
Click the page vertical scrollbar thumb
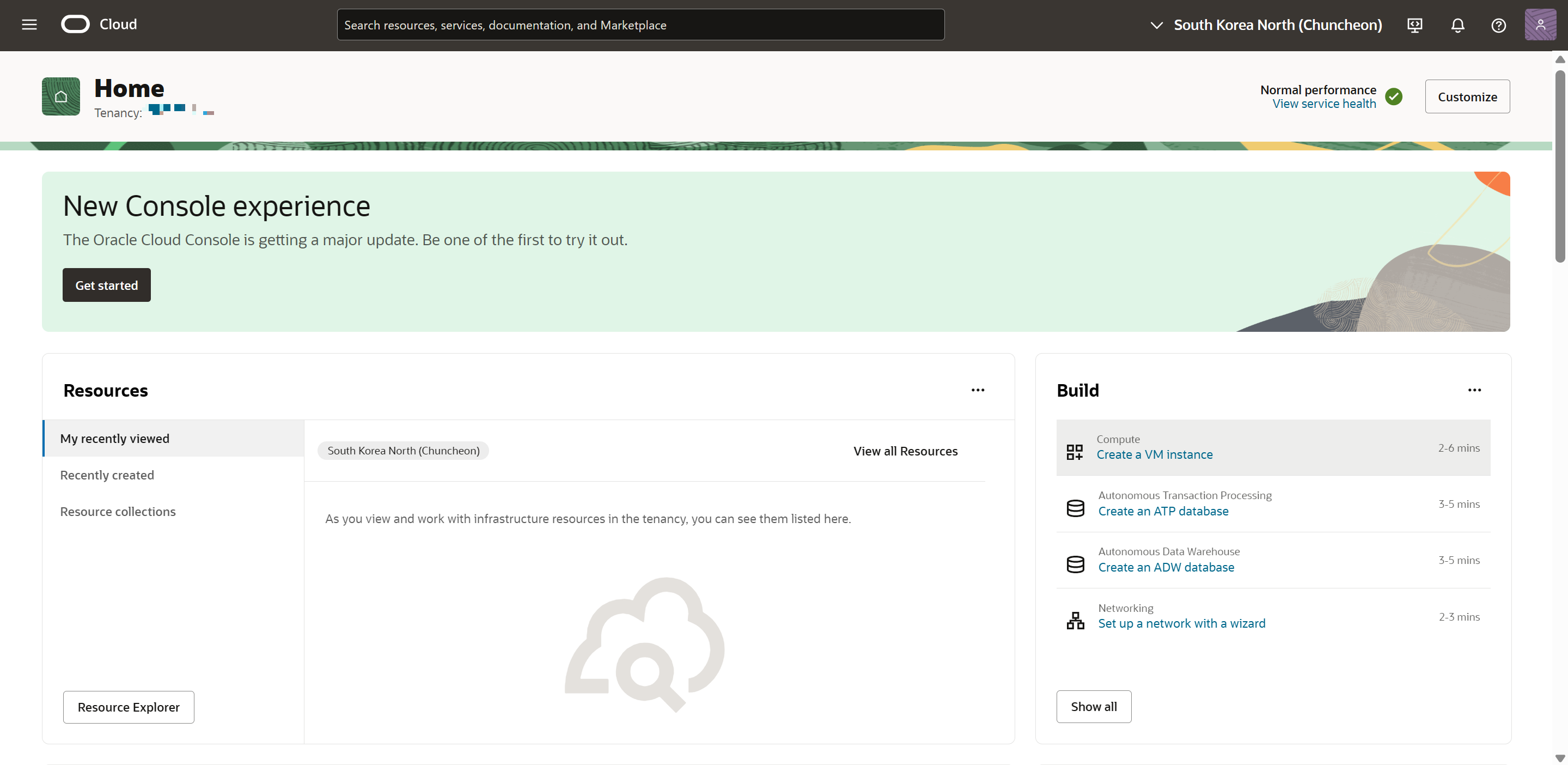[1559, 165]
